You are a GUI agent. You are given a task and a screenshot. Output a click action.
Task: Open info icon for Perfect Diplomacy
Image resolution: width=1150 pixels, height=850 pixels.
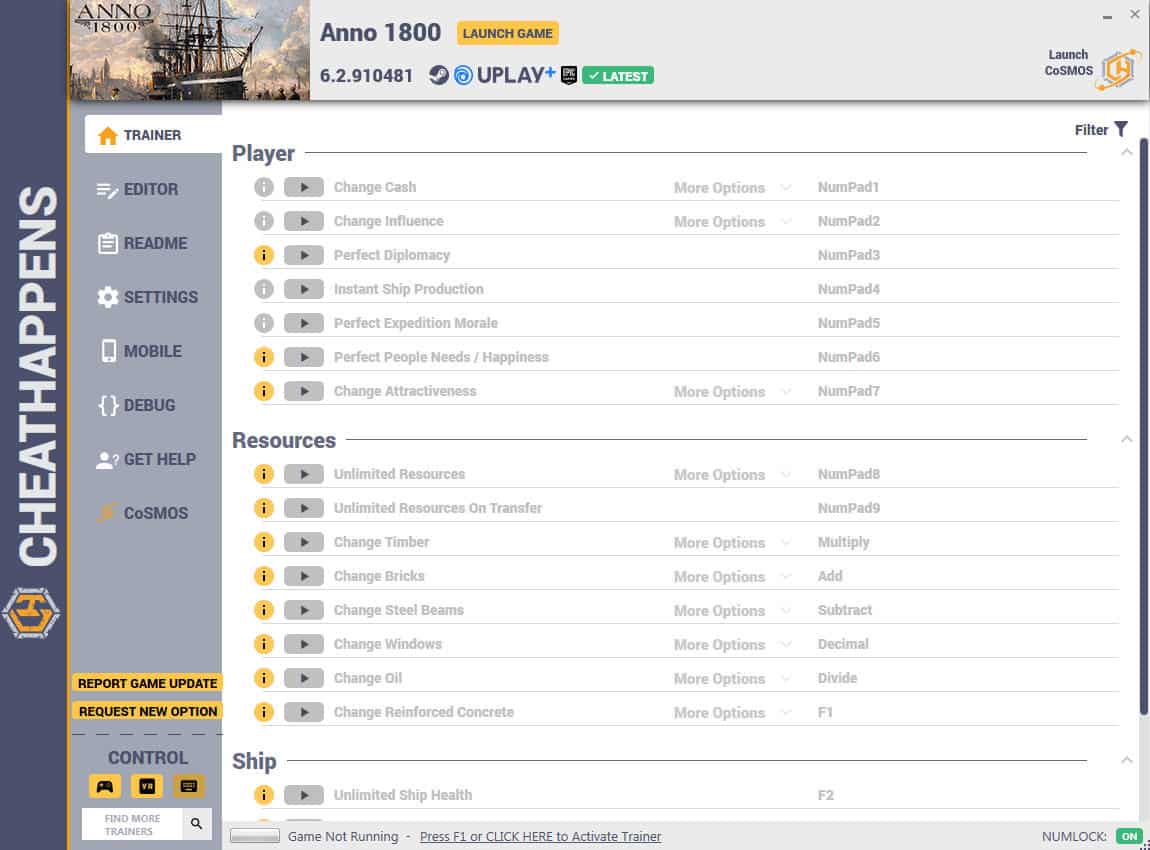point(264,255)
